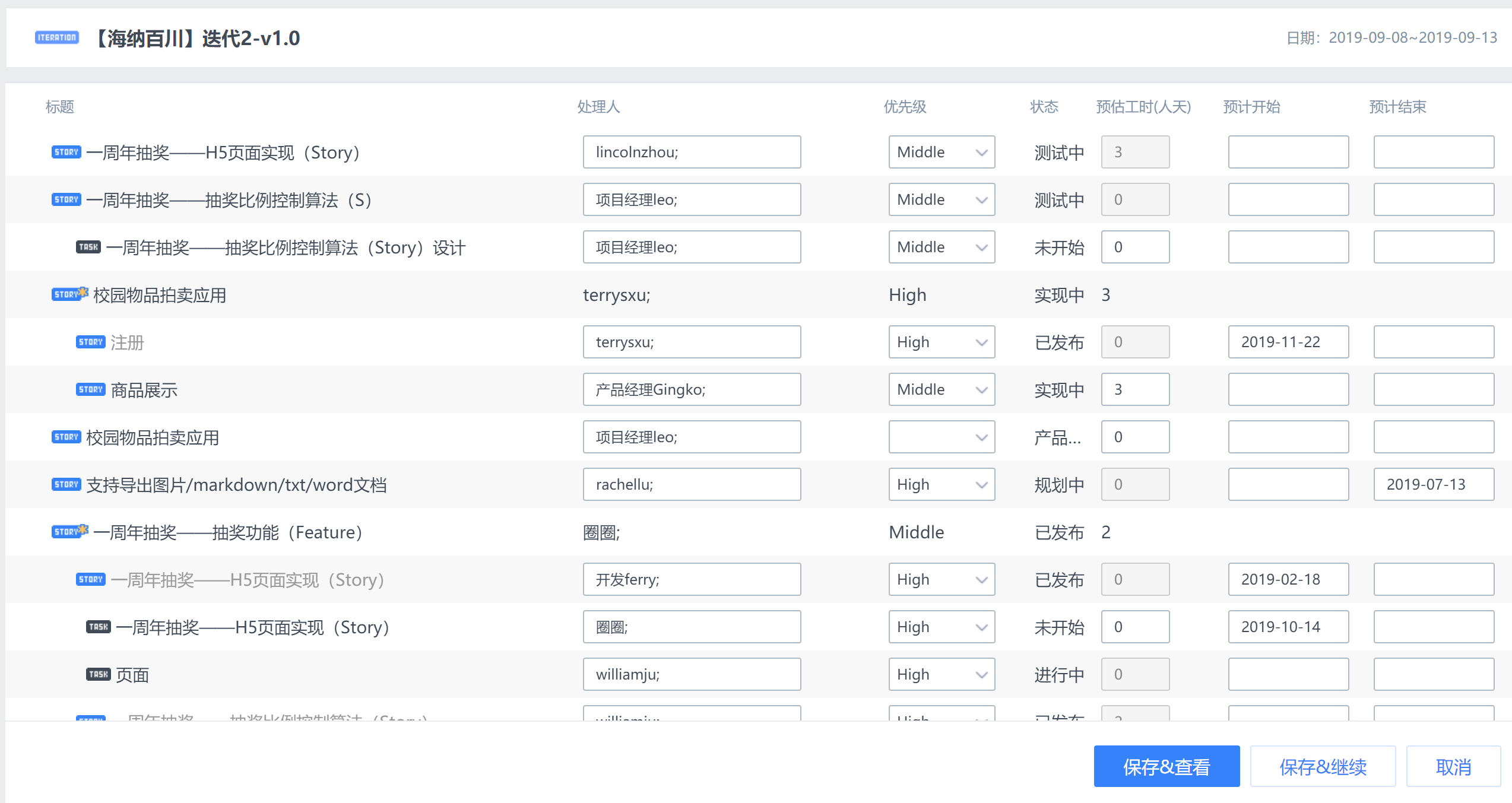Click STORY icon beside 一周年抽奖——抽奖比例控制算法（S）

pos(66,200)
